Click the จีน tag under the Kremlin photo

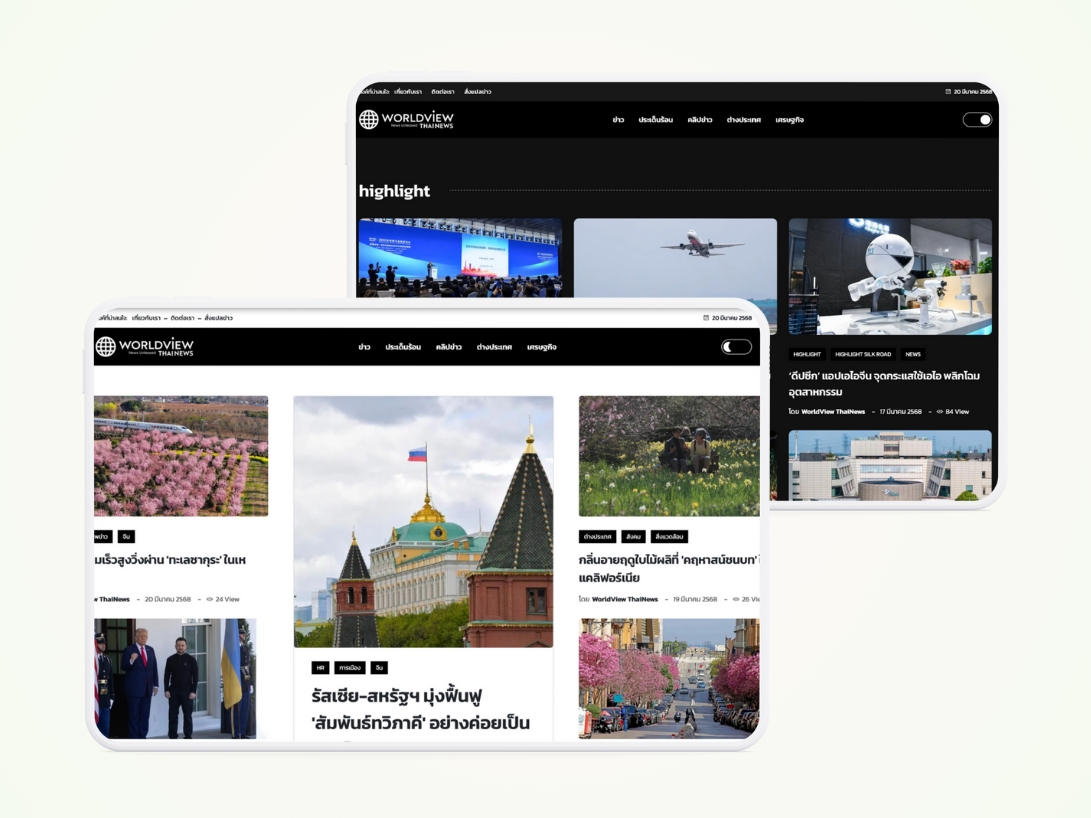point(379,668)
